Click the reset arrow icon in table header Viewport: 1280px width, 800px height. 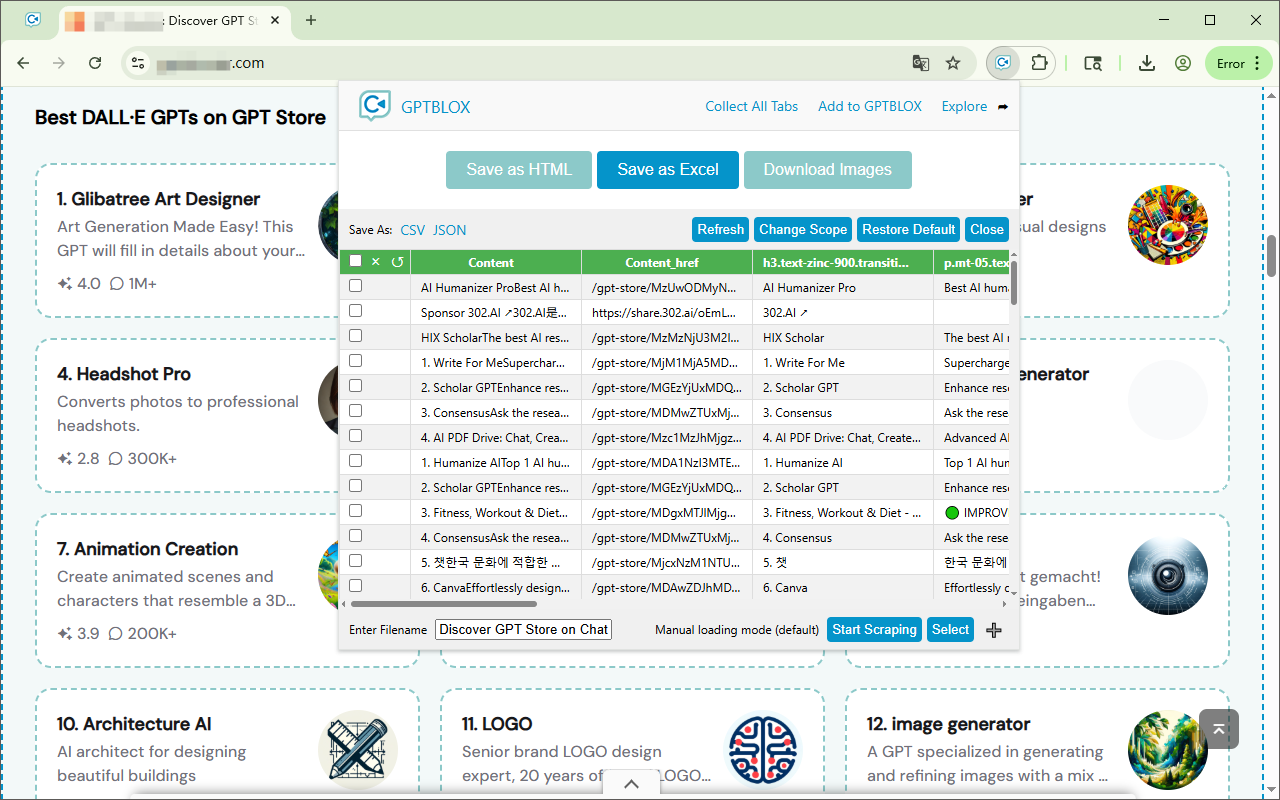click(x=397, y=262)
